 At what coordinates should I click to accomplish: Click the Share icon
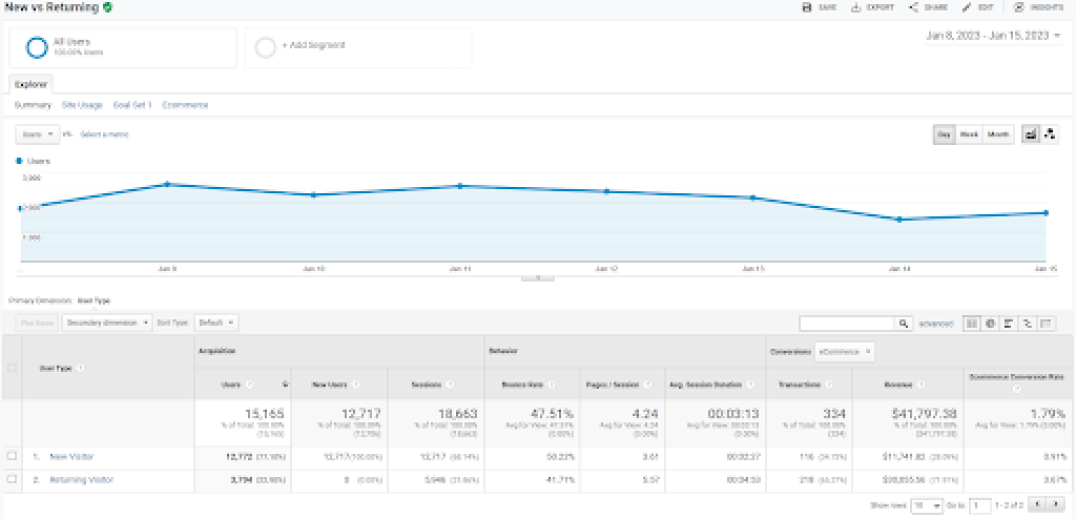[x=914, y=7]
